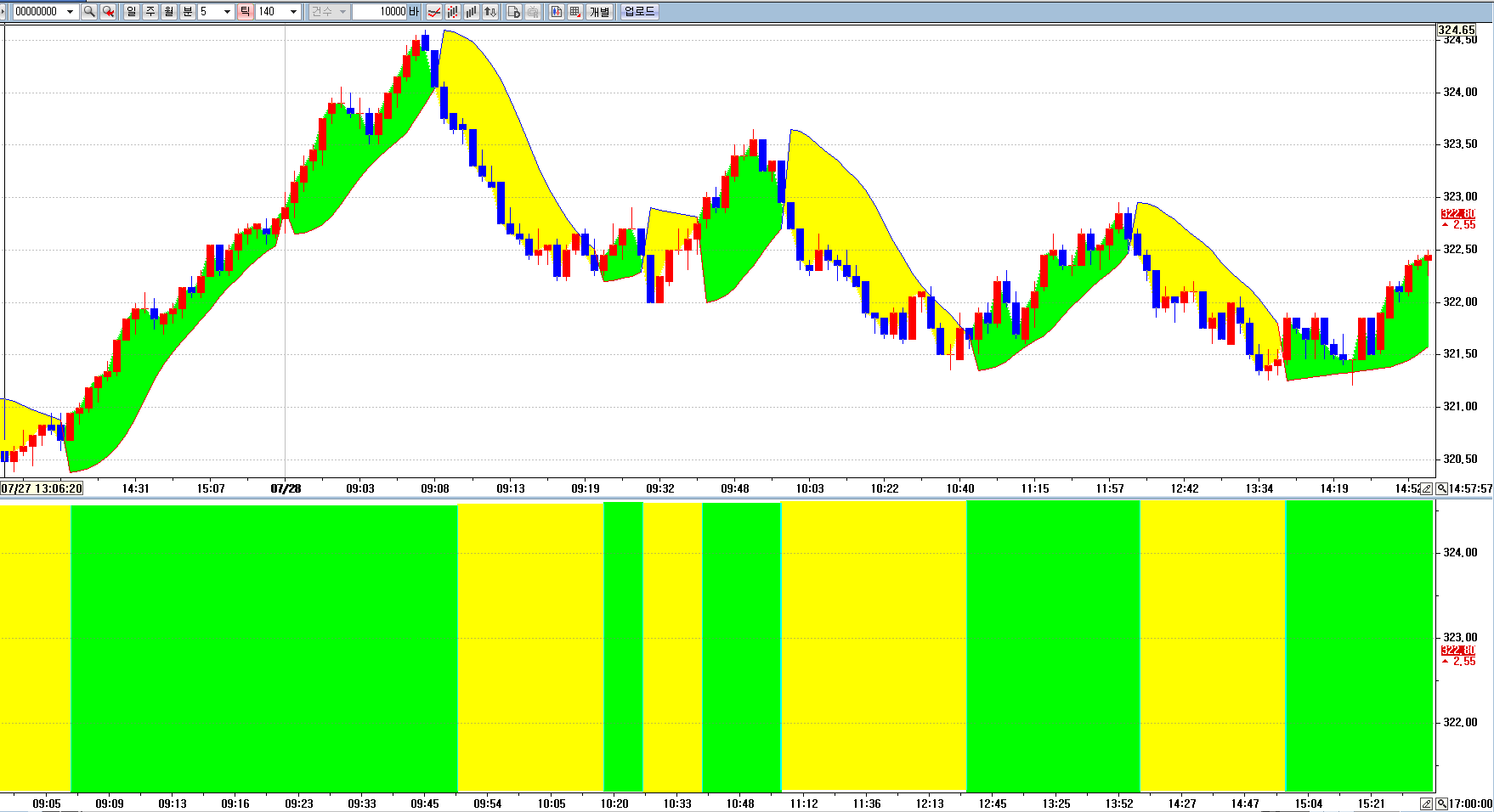Click the gray bar chart icon
This screenshot has width=1494, height=812.
[471, 11]
